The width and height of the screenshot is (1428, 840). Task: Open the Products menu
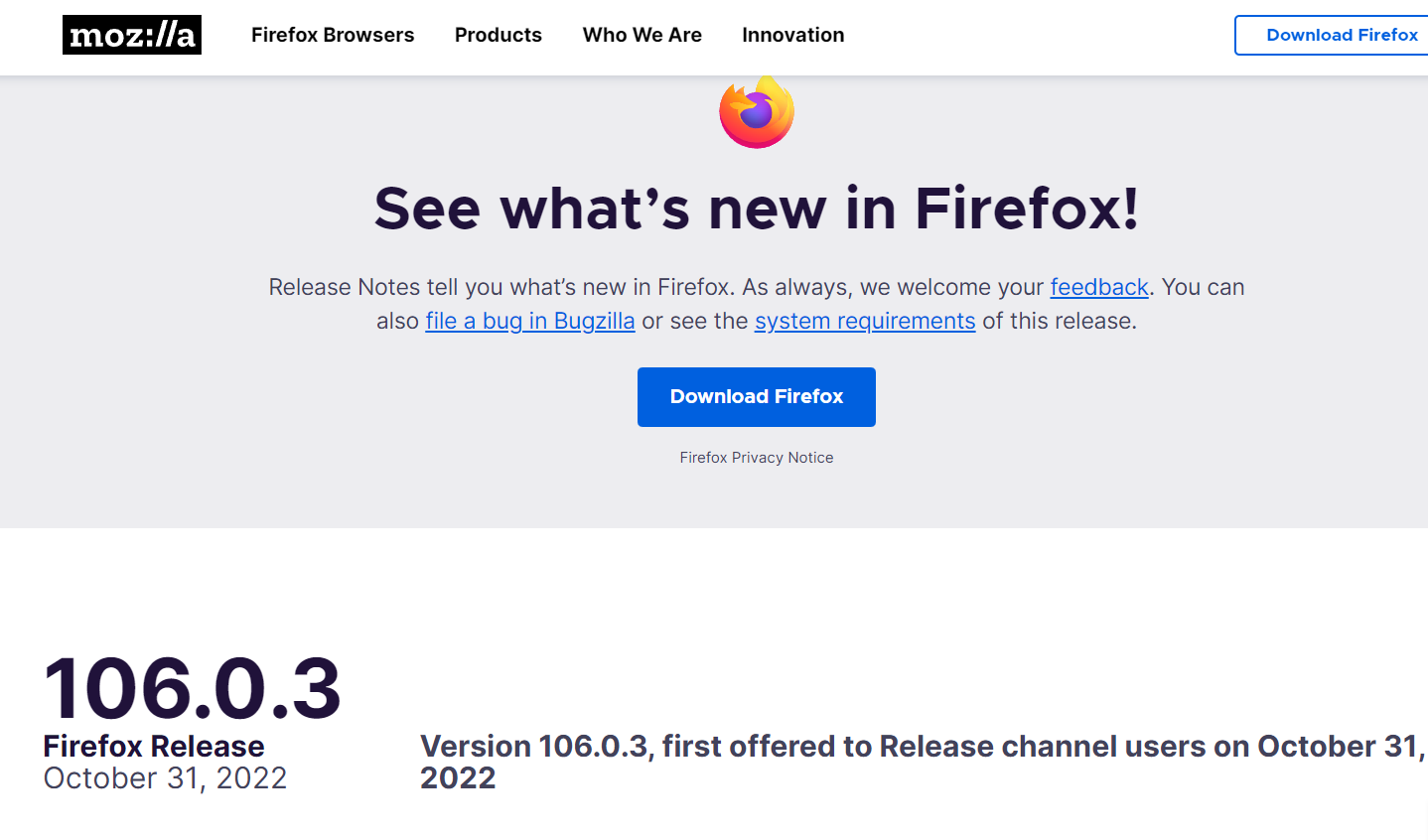point(499,35)
